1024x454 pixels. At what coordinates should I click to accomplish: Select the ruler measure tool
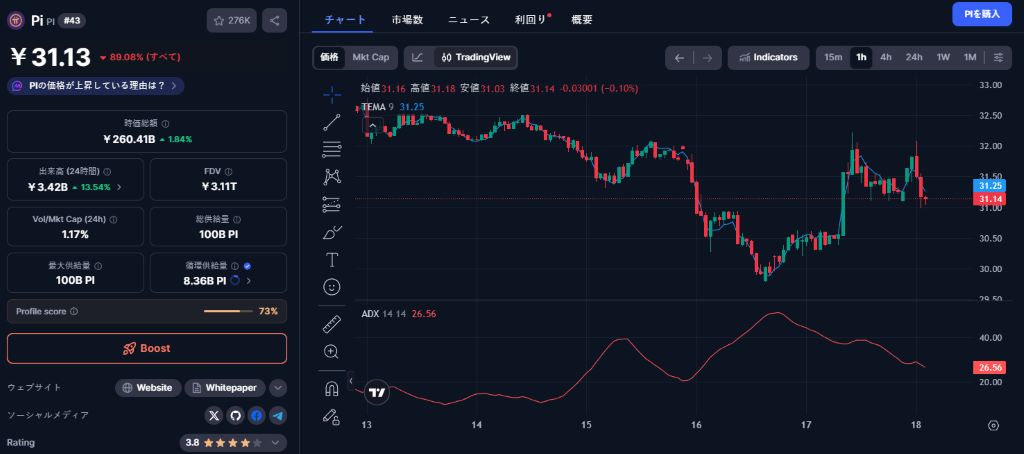click(x=332, y=324)
